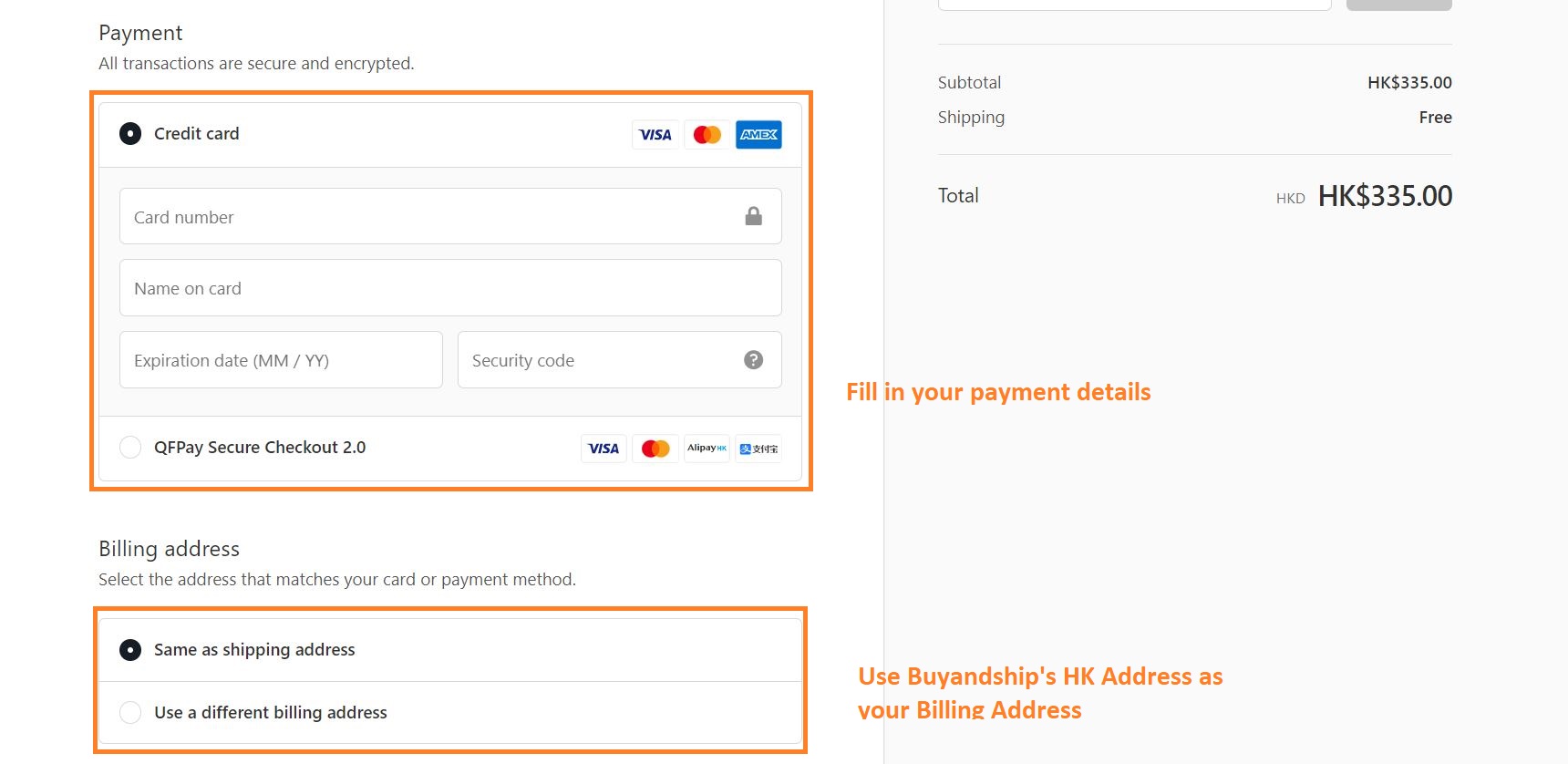Click the QFPay Secure Checkout 2.0 label
1568x764 pixels.
point(260,448)
